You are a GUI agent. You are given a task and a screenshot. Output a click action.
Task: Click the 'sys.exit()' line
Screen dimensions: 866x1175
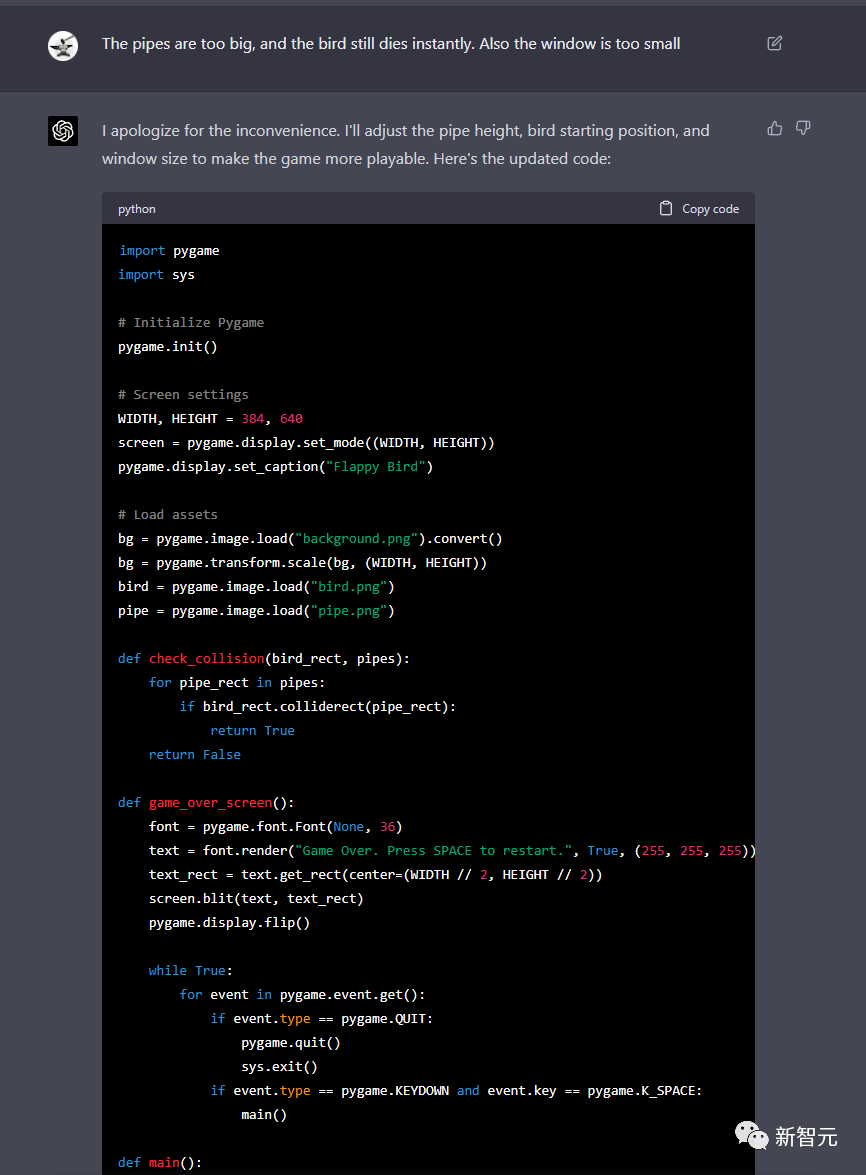(x=279, y=1066)
